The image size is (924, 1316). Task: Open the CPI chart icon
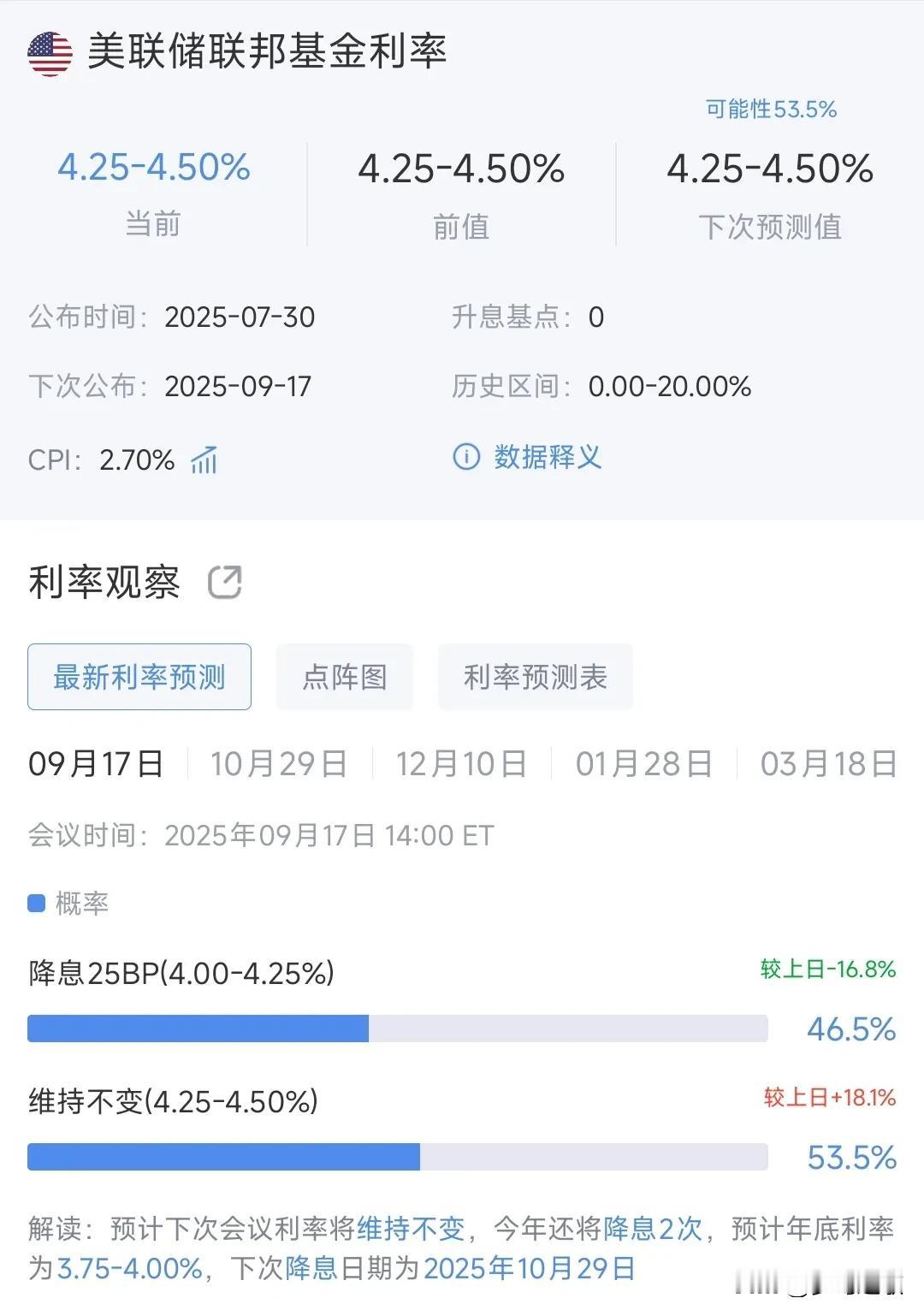pyautogui.click(x=204, y=459)
